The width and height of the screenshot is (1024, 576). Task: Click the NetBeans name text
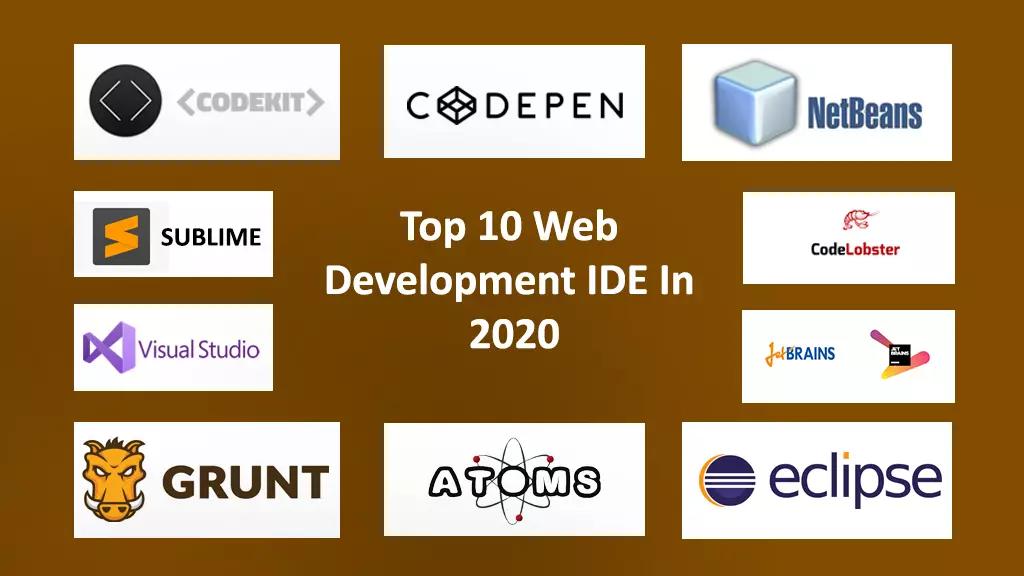coord(864,111)
